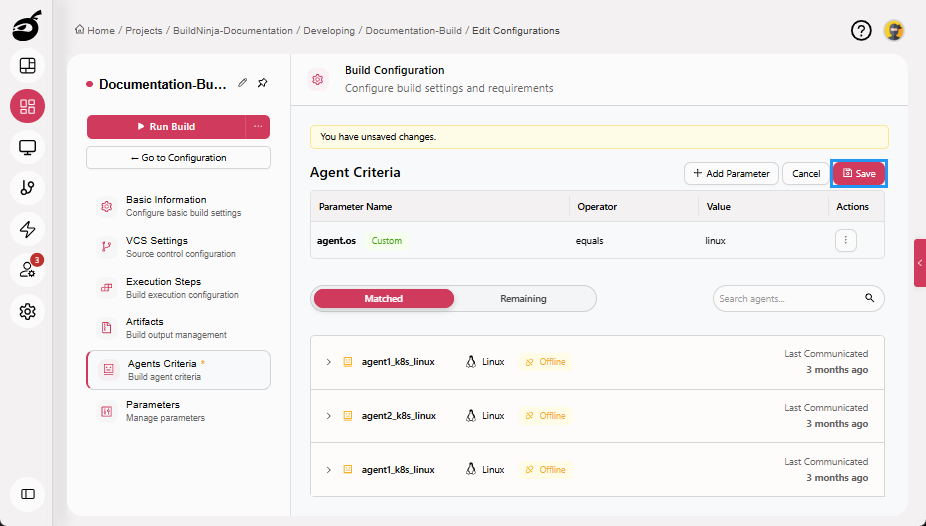Click the Home icon in breadcrumb
Viewport: 926px width, 526px height.
click(x=79, y=30)
